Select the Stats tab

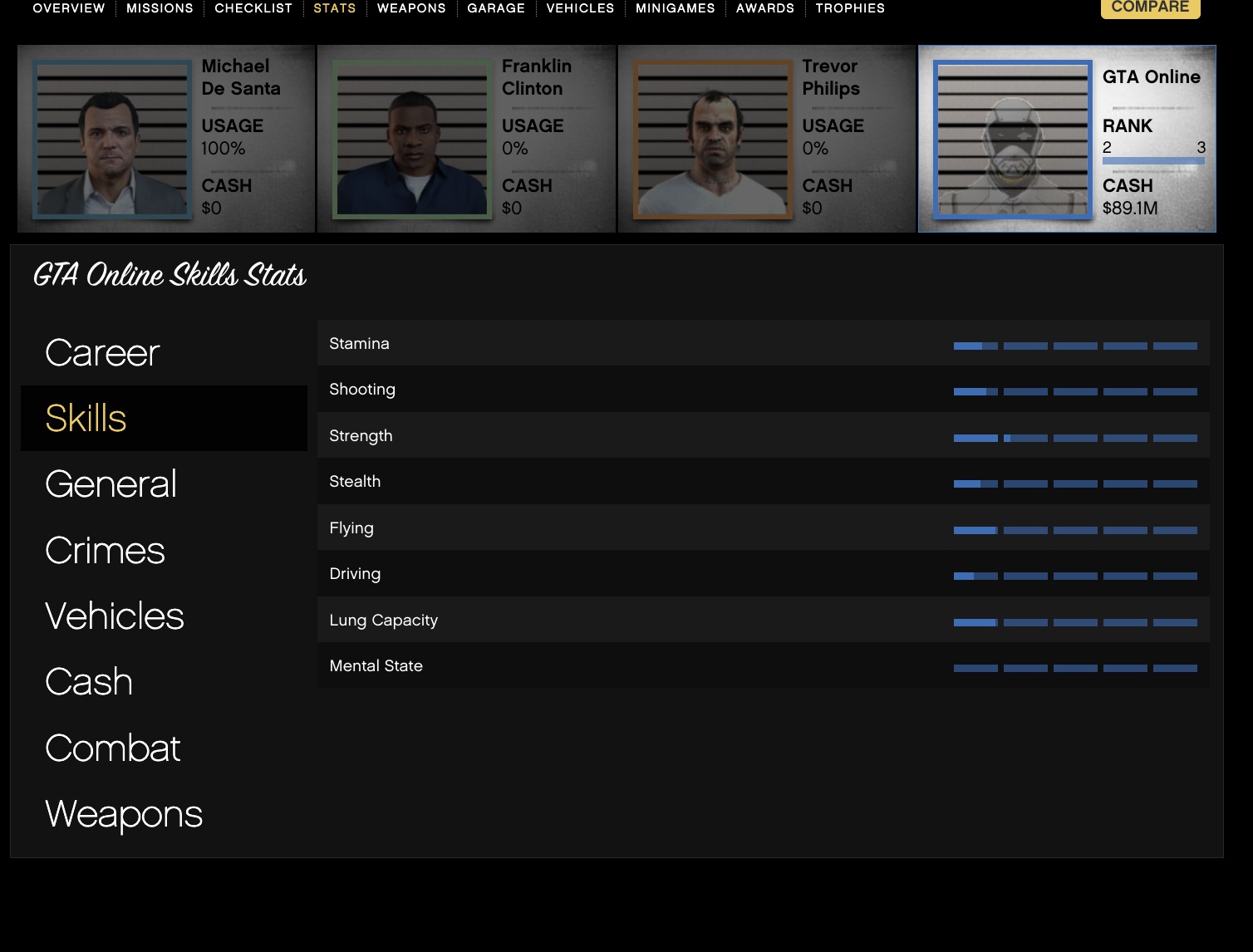[x=335, y=8]
